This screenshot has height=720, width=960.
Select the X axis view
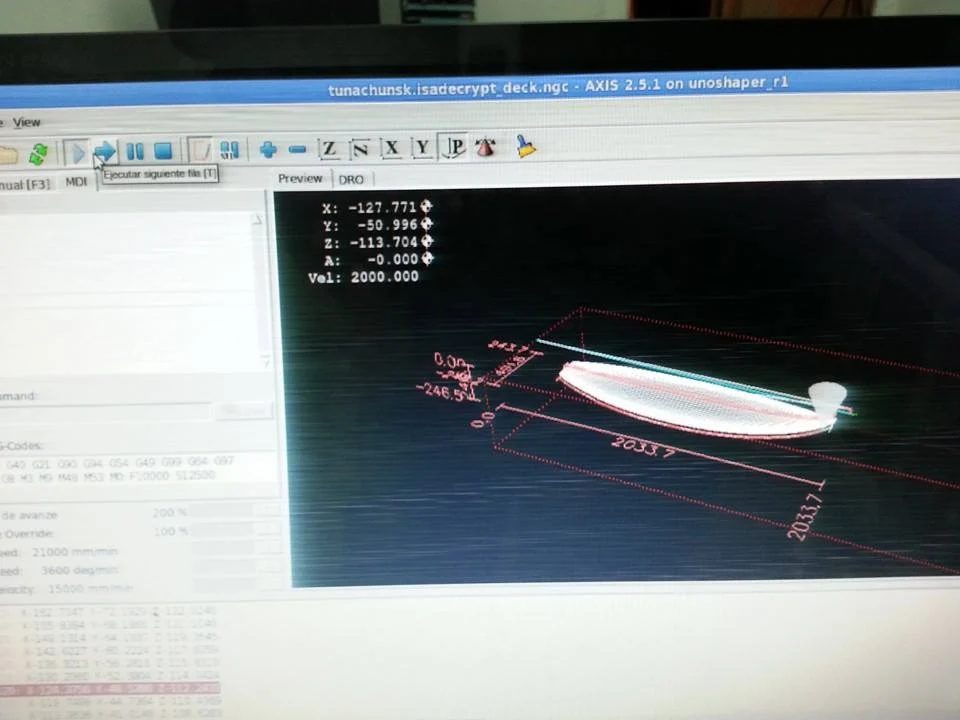pos(391,149)
